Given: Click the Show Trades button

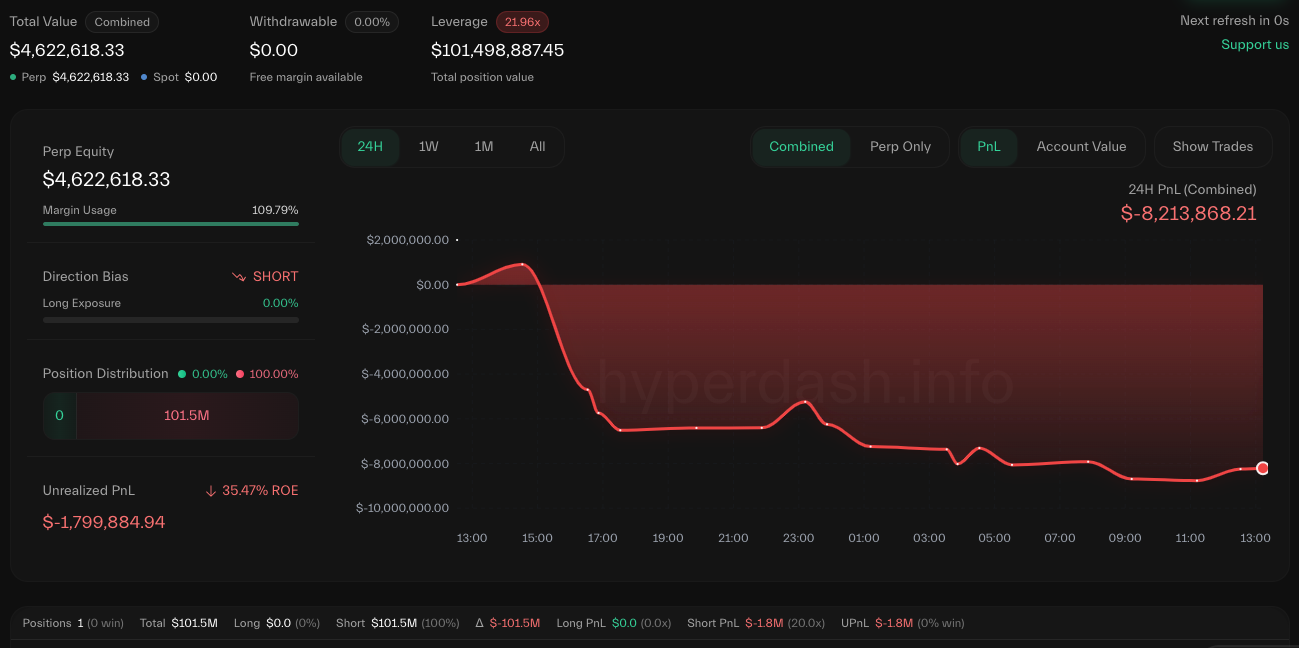Looking at the screenshot, I should coord(1213,147).
